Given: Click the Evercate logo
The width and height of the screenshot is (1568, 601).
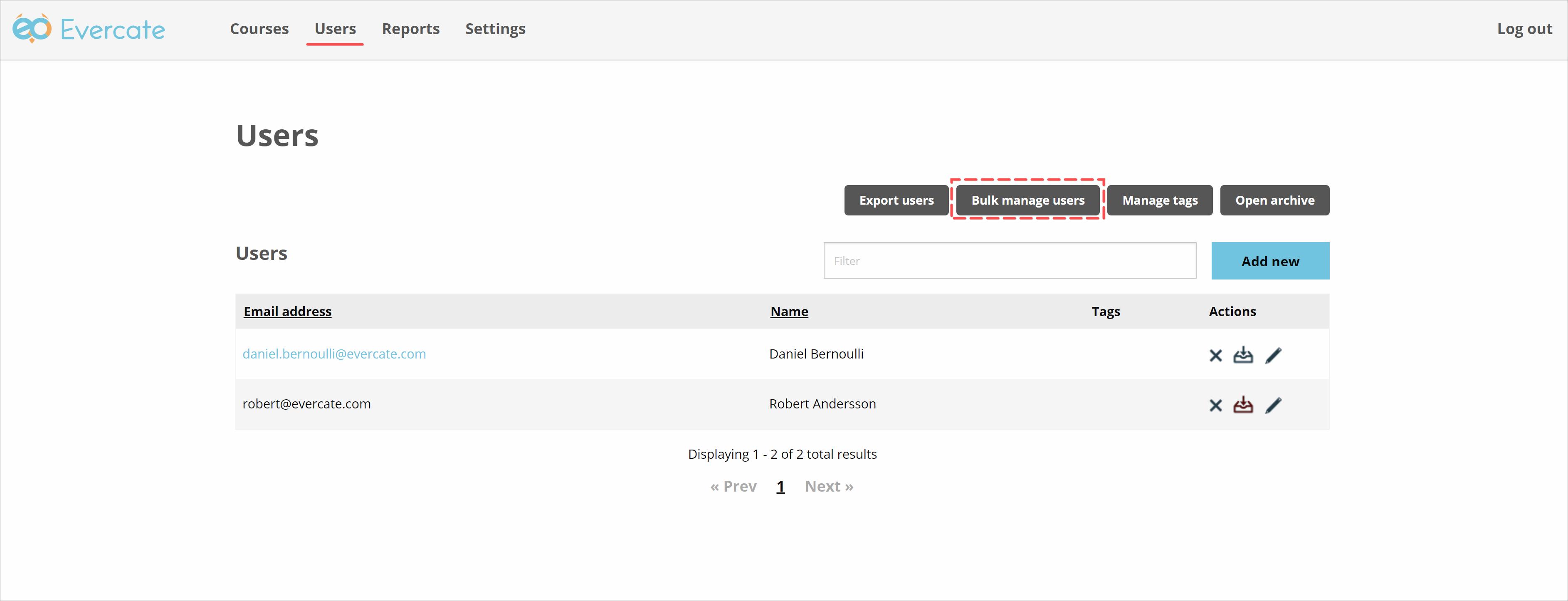Looking at the screenshot, I should pos(89,28).
